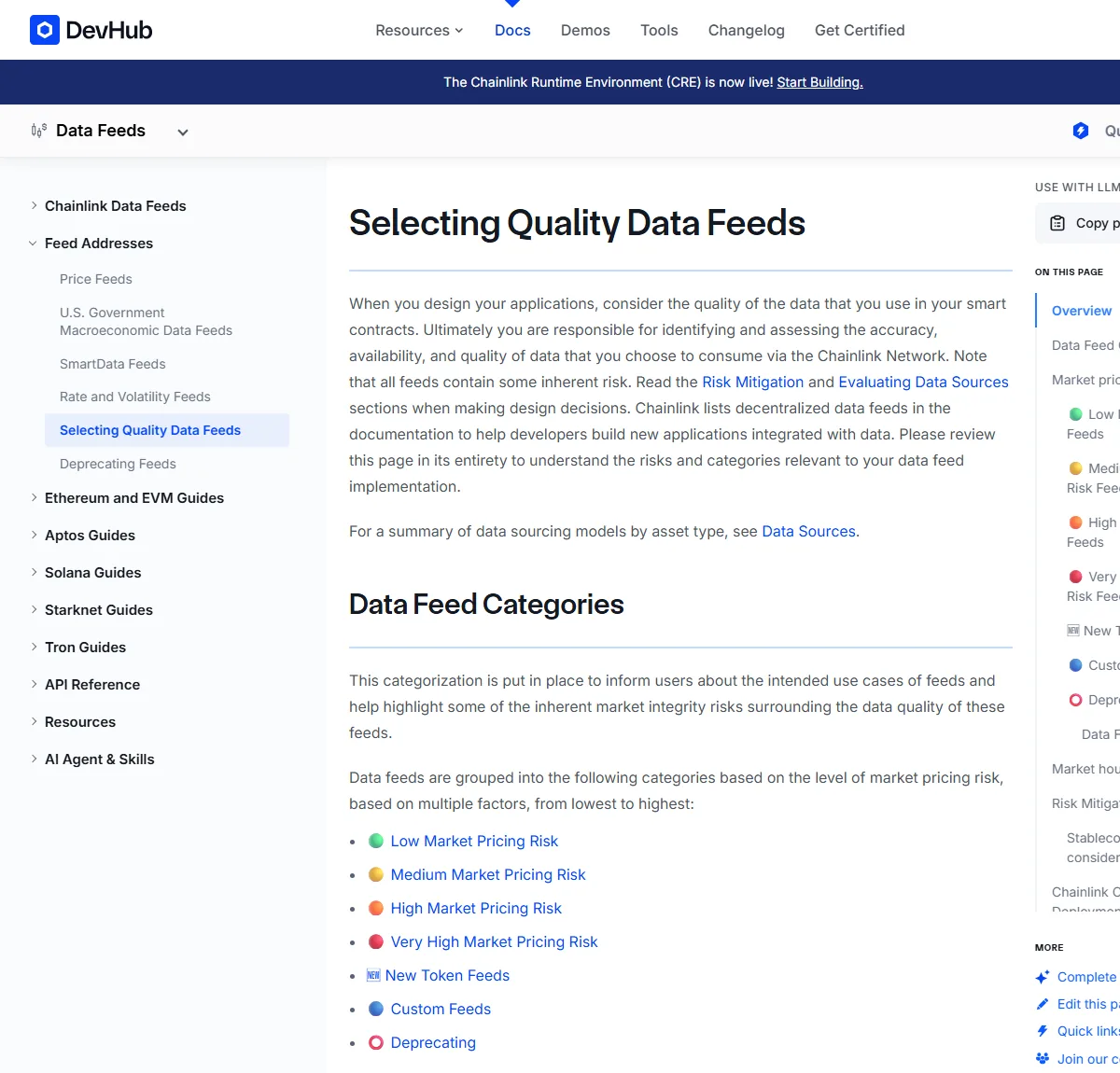Open the Docs tab in top navigation

[x=512, y=30]
